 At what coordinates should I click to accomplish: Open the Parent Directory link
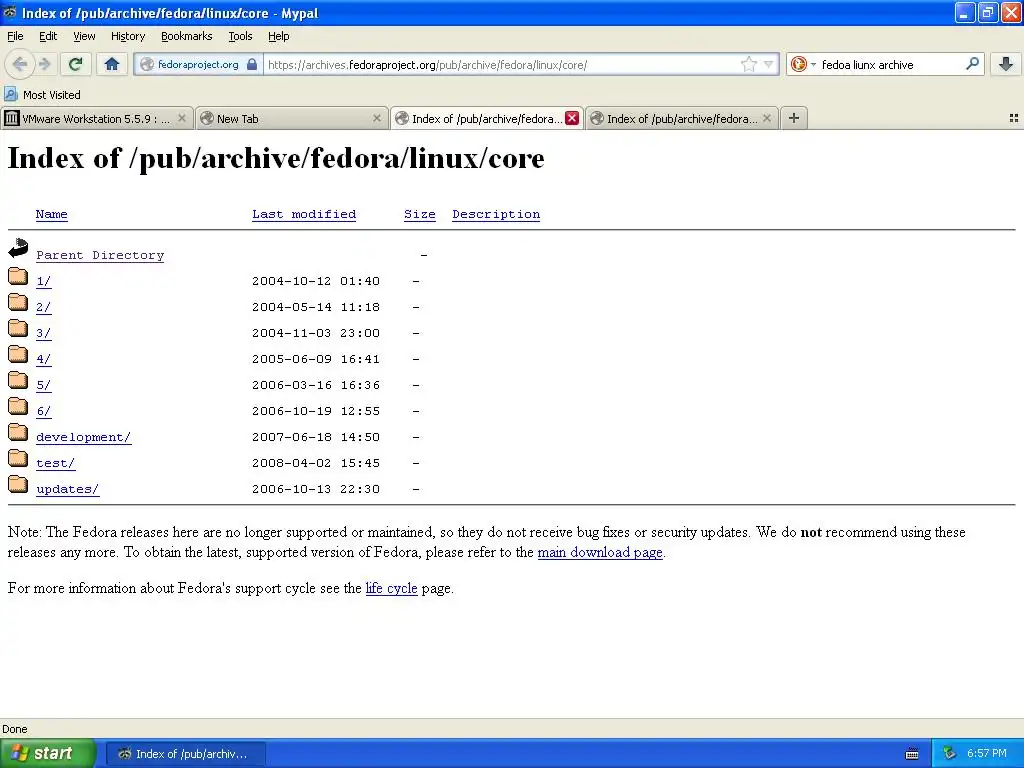pyautogui.click(x=100, y=255)
